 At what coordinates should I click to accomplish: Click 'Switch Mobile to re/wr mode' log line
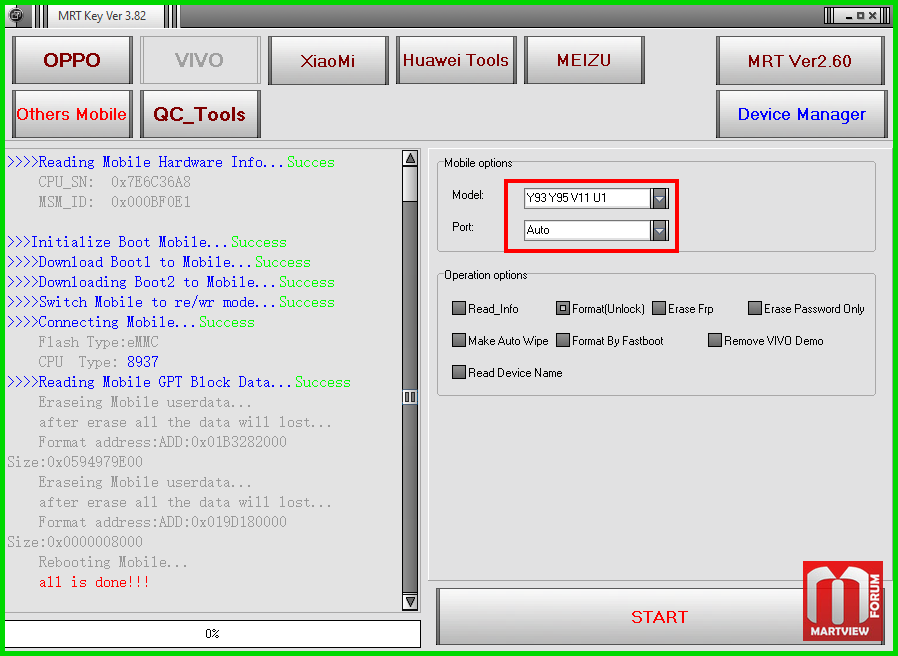(171, 303)
